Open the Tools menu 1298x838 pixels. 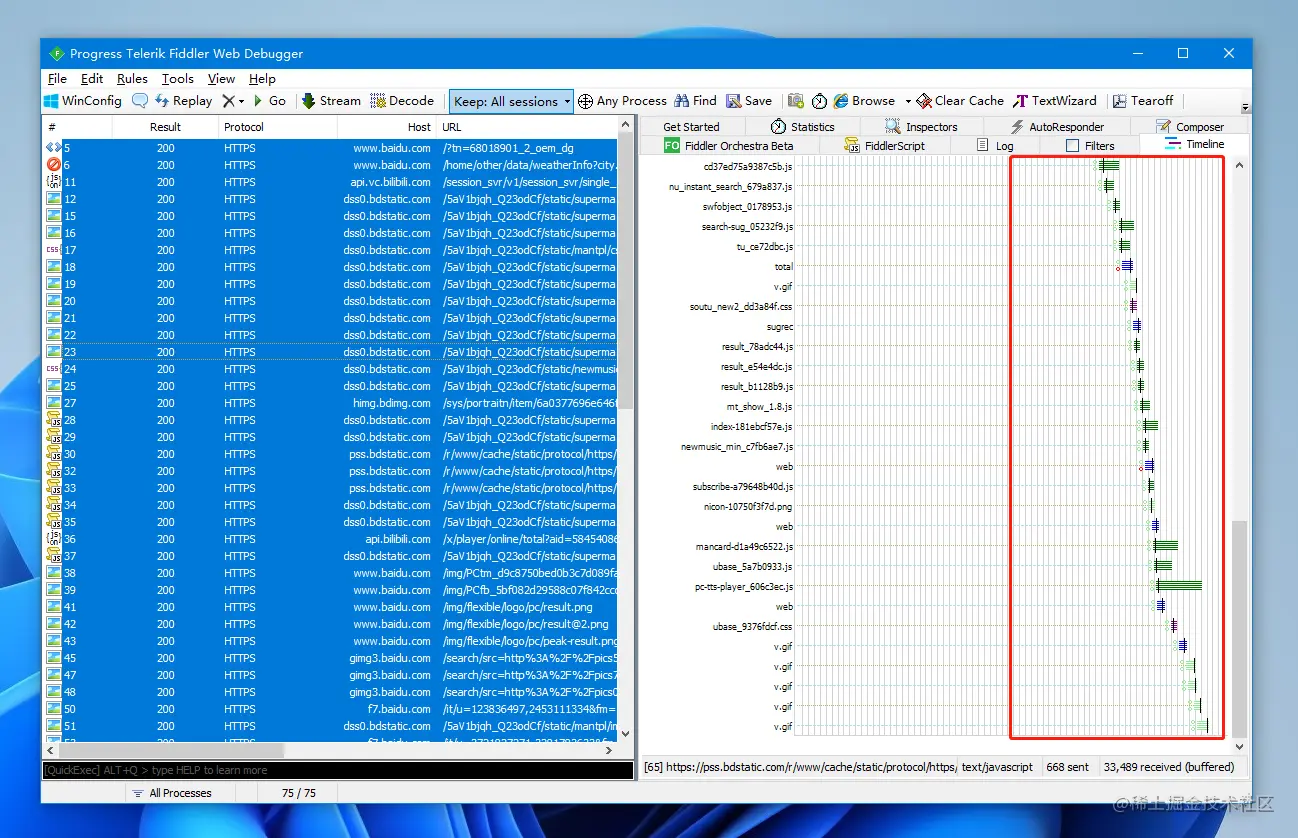click(177, 79)
